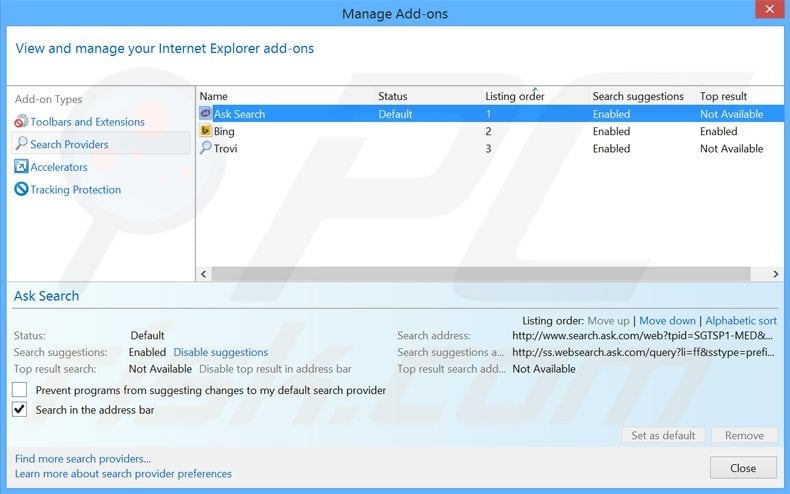Screen dimensions: 790x494
Task: Click the Remove button
Action: coord(744,435)
